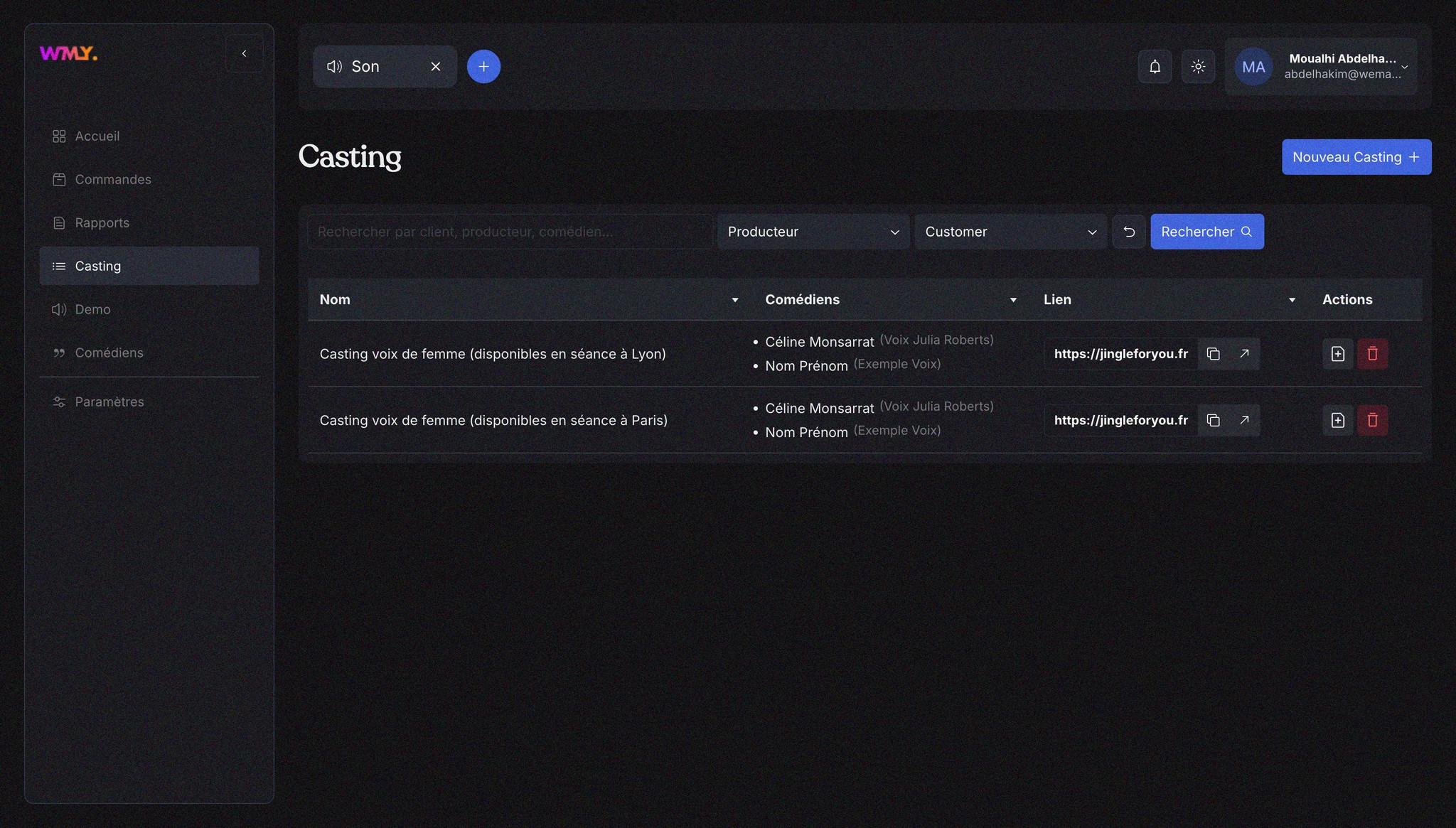
Task: Reset search filters with undo arrow
Action: coord(1129,232)
